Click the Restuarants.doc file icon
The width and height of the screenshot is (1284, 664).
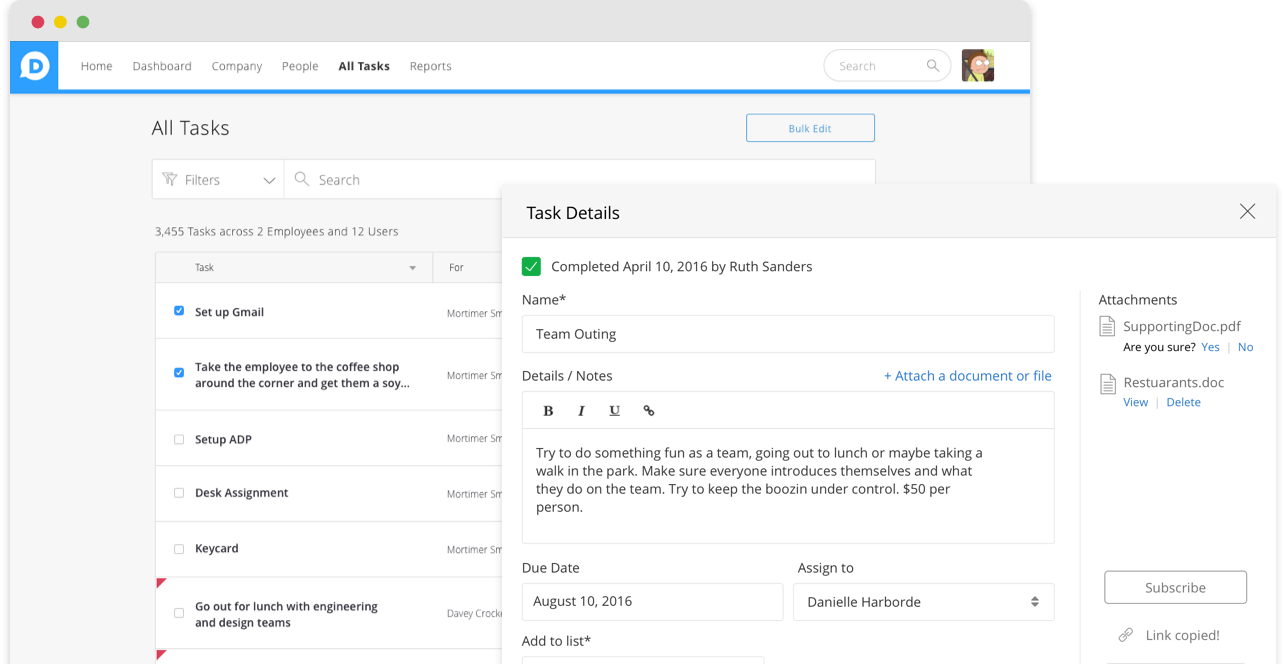1107,383
